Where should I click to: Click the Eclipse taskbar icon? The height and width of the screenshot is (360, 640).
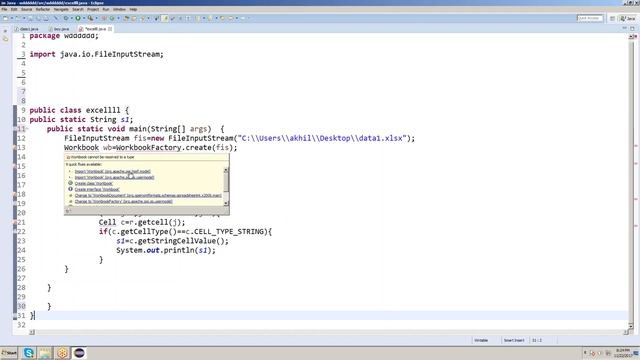point(79,353)
